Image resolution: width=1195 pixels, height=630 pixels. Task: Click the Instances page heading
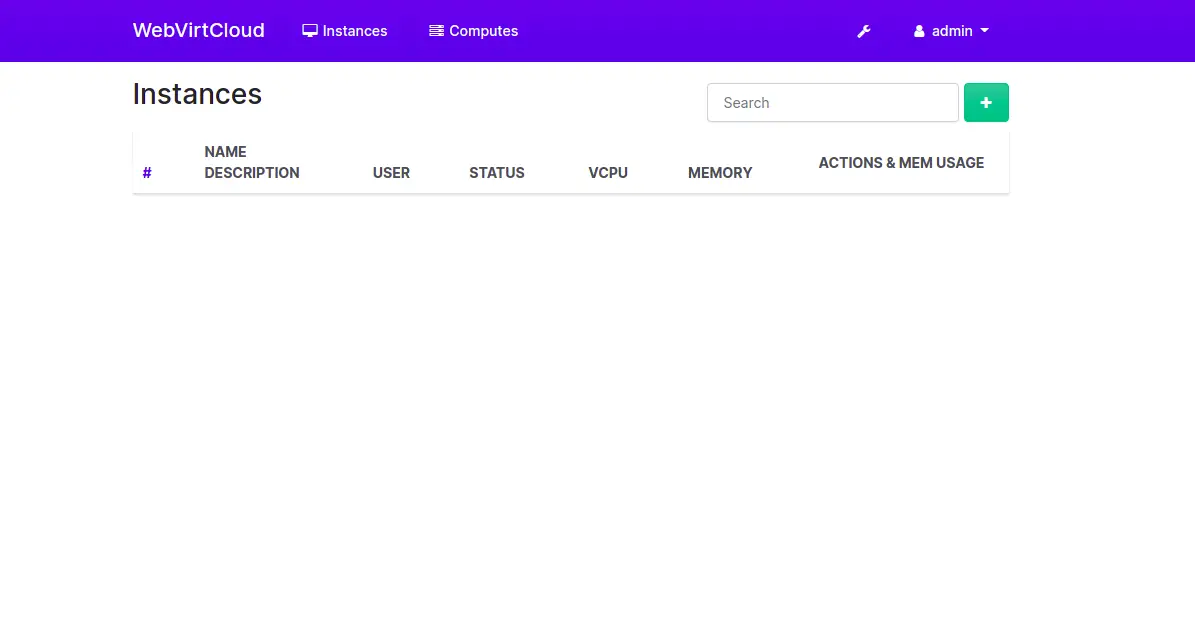(x=197, y=94)
